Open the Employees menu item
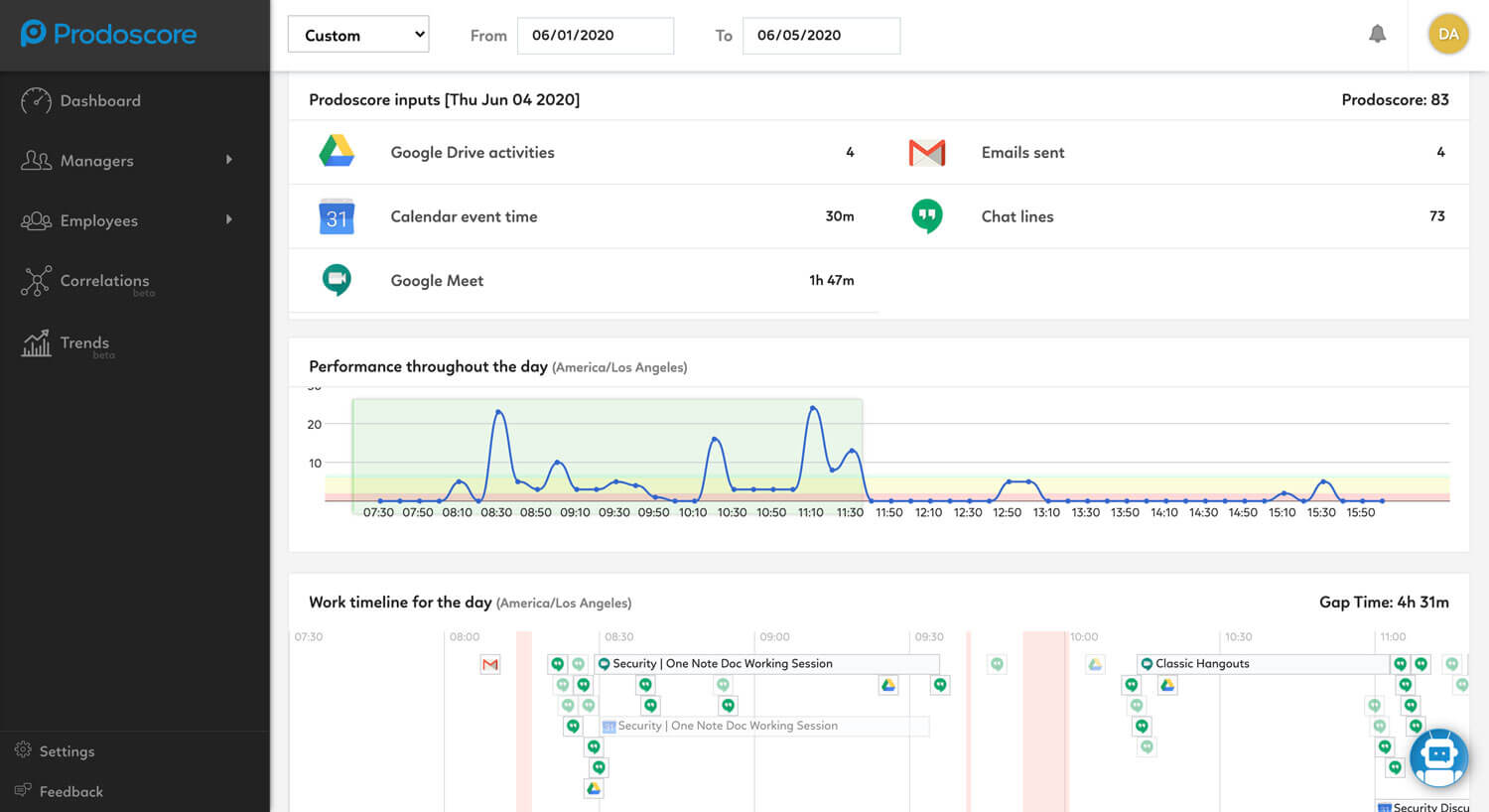The height and width of the screenshot is (812, 1489). [x=98, y=220]
